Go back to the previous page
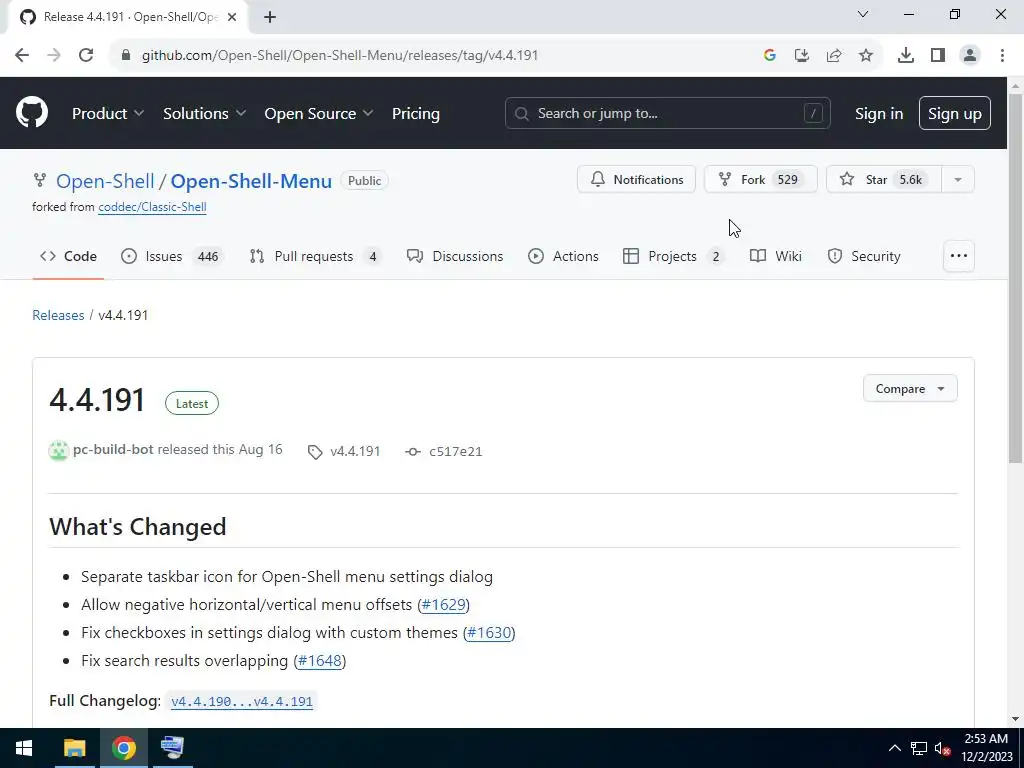Screen dimensions: 1024x768 22,55
